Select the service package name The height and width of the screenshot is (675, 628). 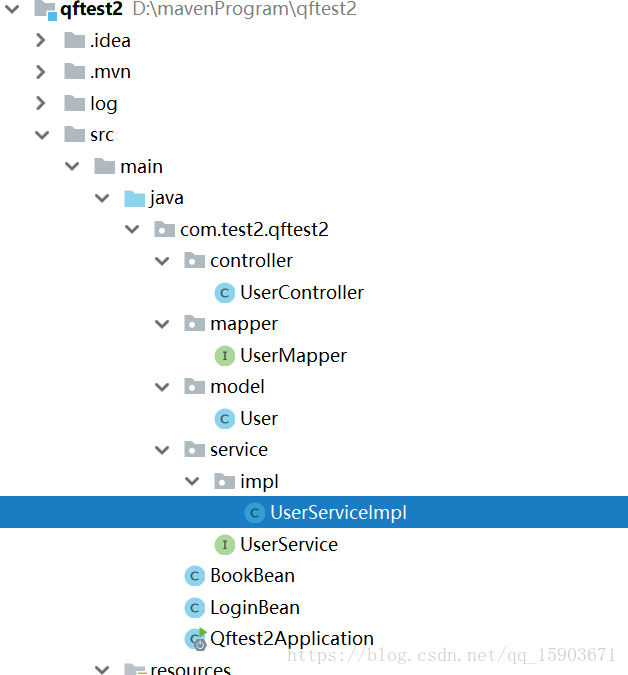[239, 450]
